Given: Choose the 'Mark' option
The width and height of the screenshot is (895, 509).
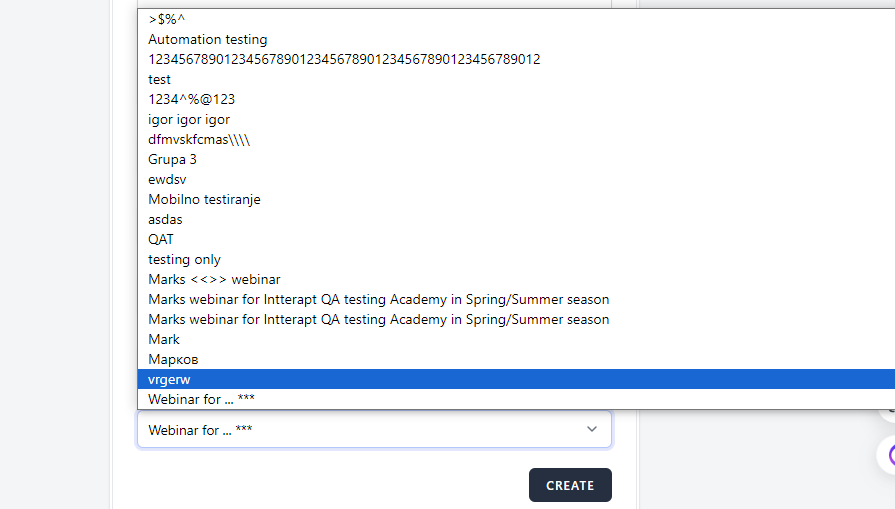Looking at the screenshot, I should [x=164, y=340].
